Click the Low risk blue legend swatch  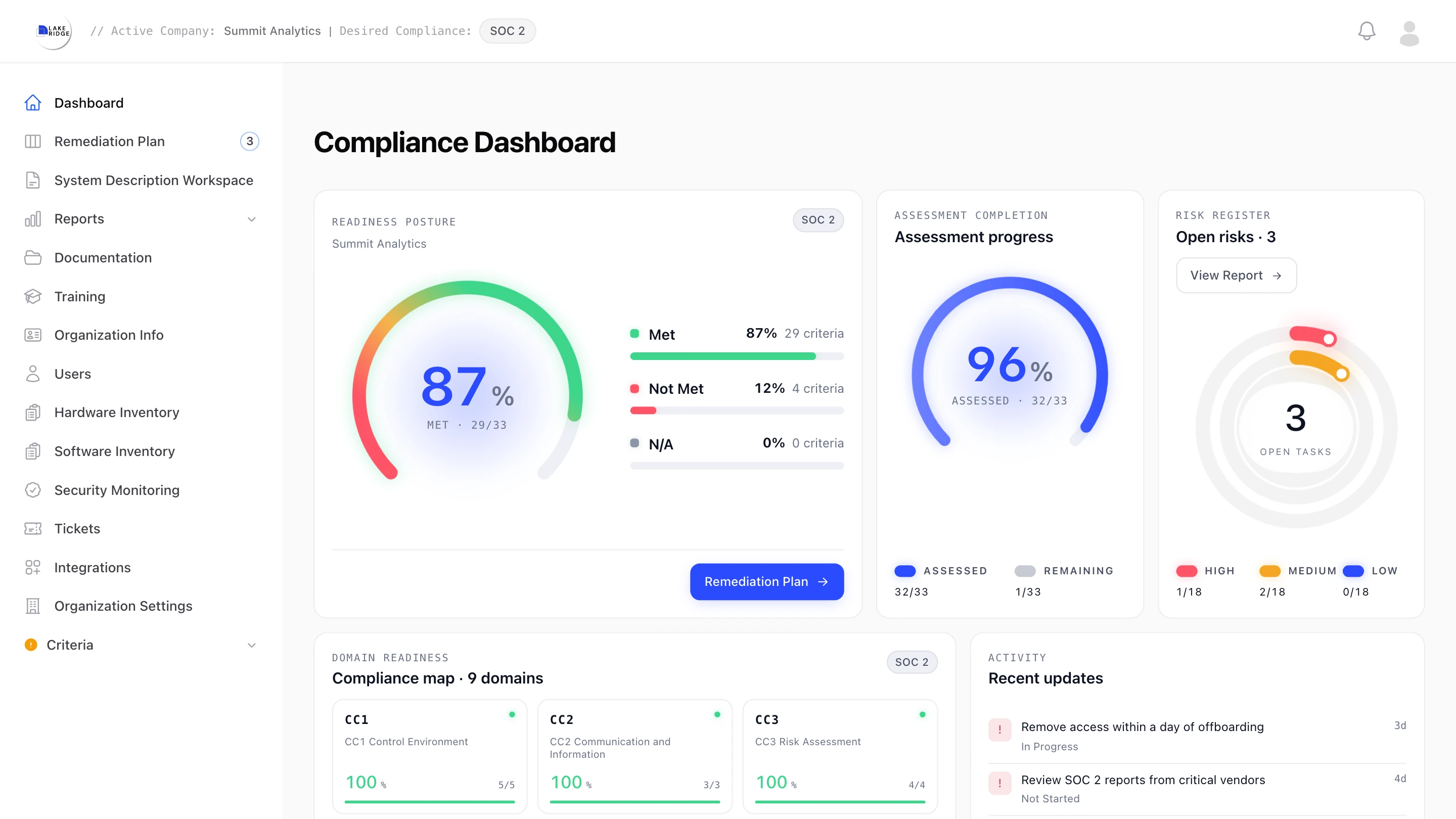(x=1353, y=571)
